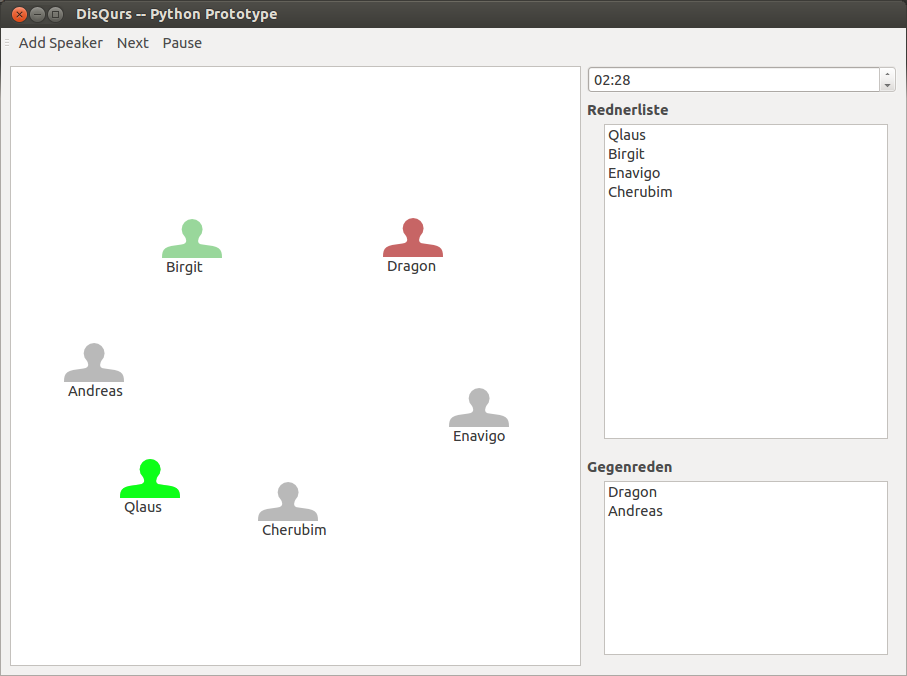Select Enavigo's gray person icon
The height and width of the screenshot is (676, 907).
pos(479,409)
